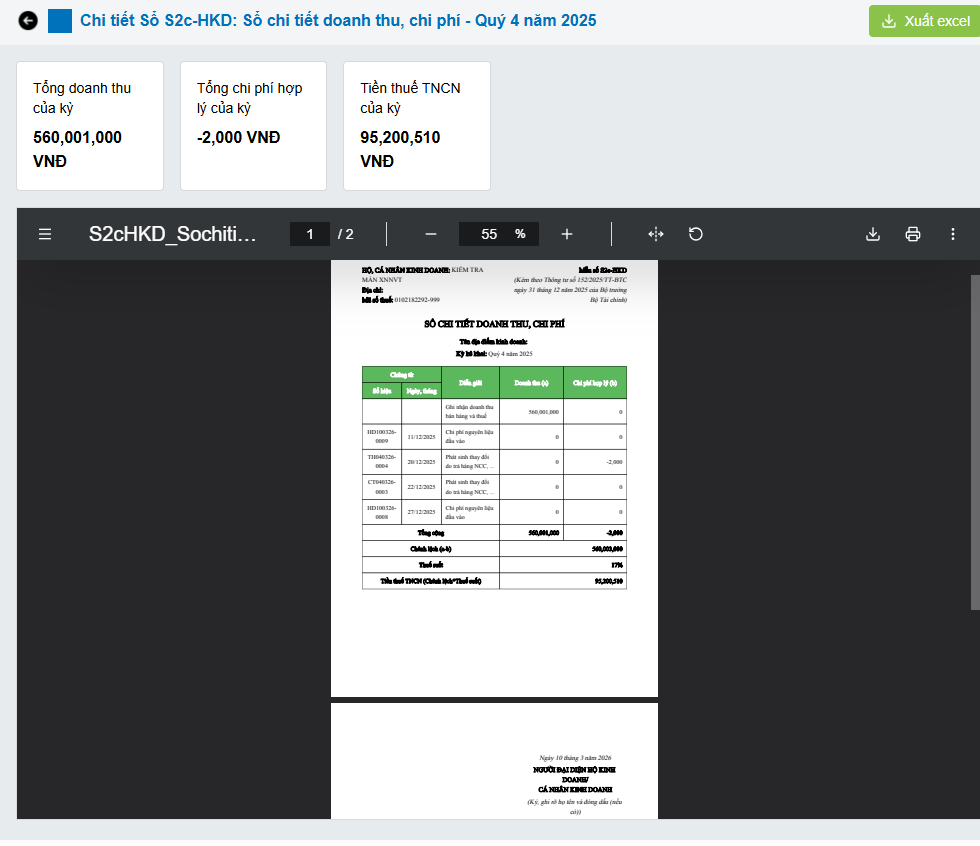
Task: Rotate the PDF counterclockwise
Action: click(x=696, y=234)
